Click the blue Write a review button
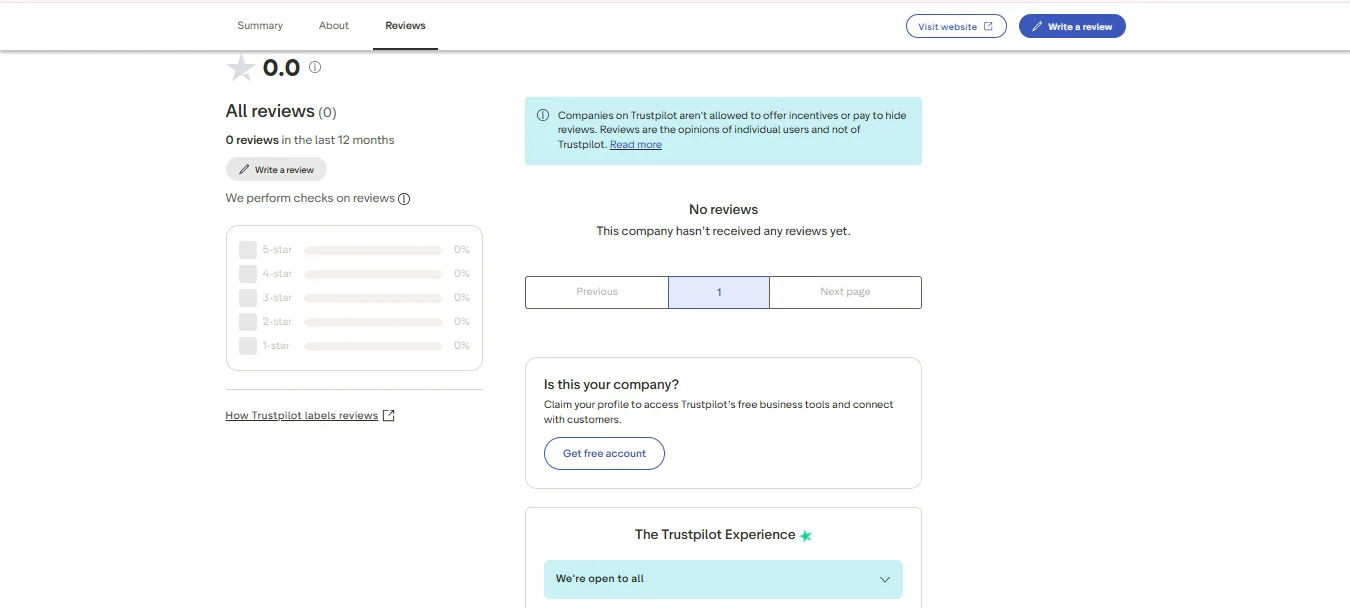This screenshot has height=608, width=1350. point(1072,26)
